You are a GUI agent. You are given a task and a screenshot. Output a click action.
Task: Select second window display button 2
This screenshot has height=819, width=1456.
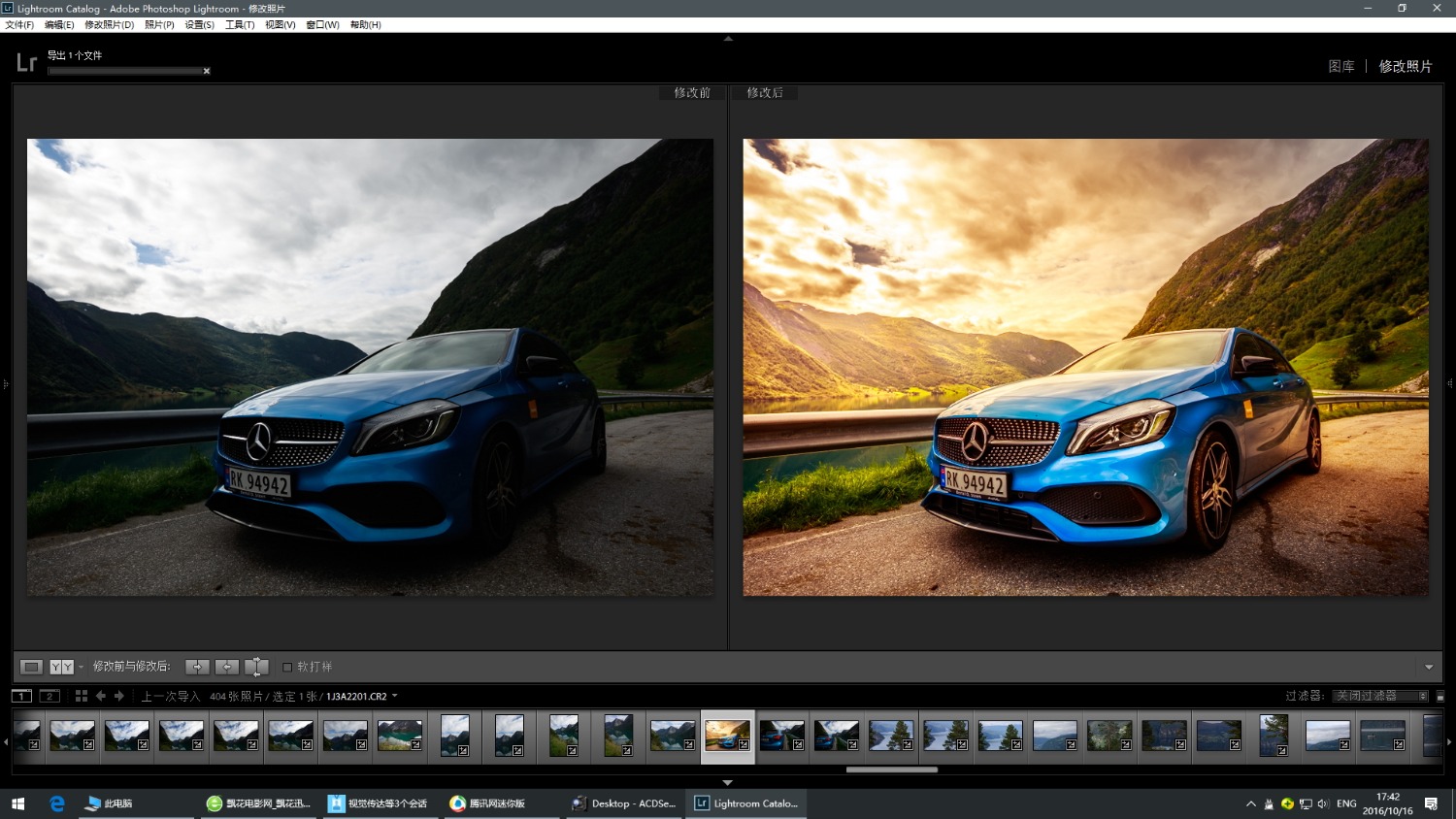tap(50, 696)
